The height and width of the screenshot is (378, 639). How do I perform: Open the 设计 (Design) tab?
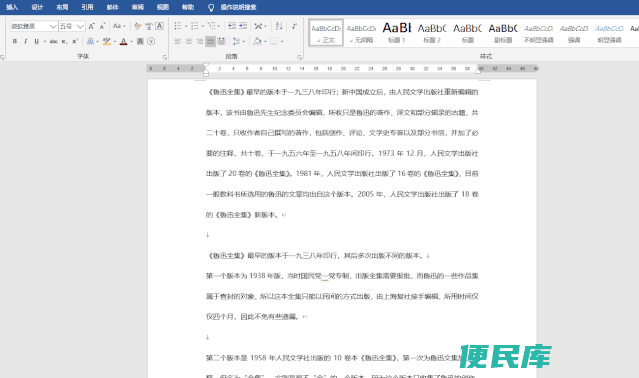click(x=37, y=7)
